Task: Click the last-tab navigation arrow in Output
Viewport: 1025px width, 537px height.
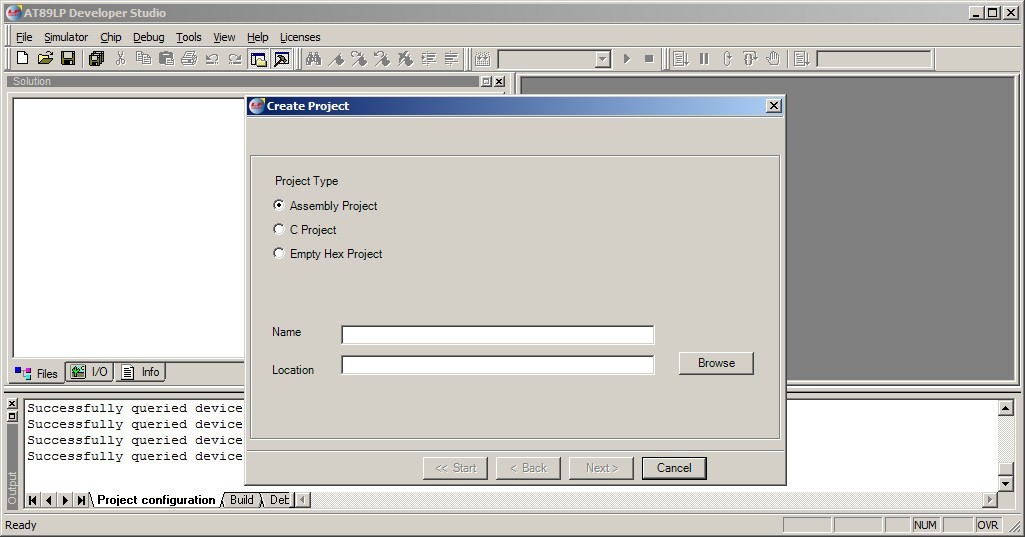Action: tap(81, 500)
